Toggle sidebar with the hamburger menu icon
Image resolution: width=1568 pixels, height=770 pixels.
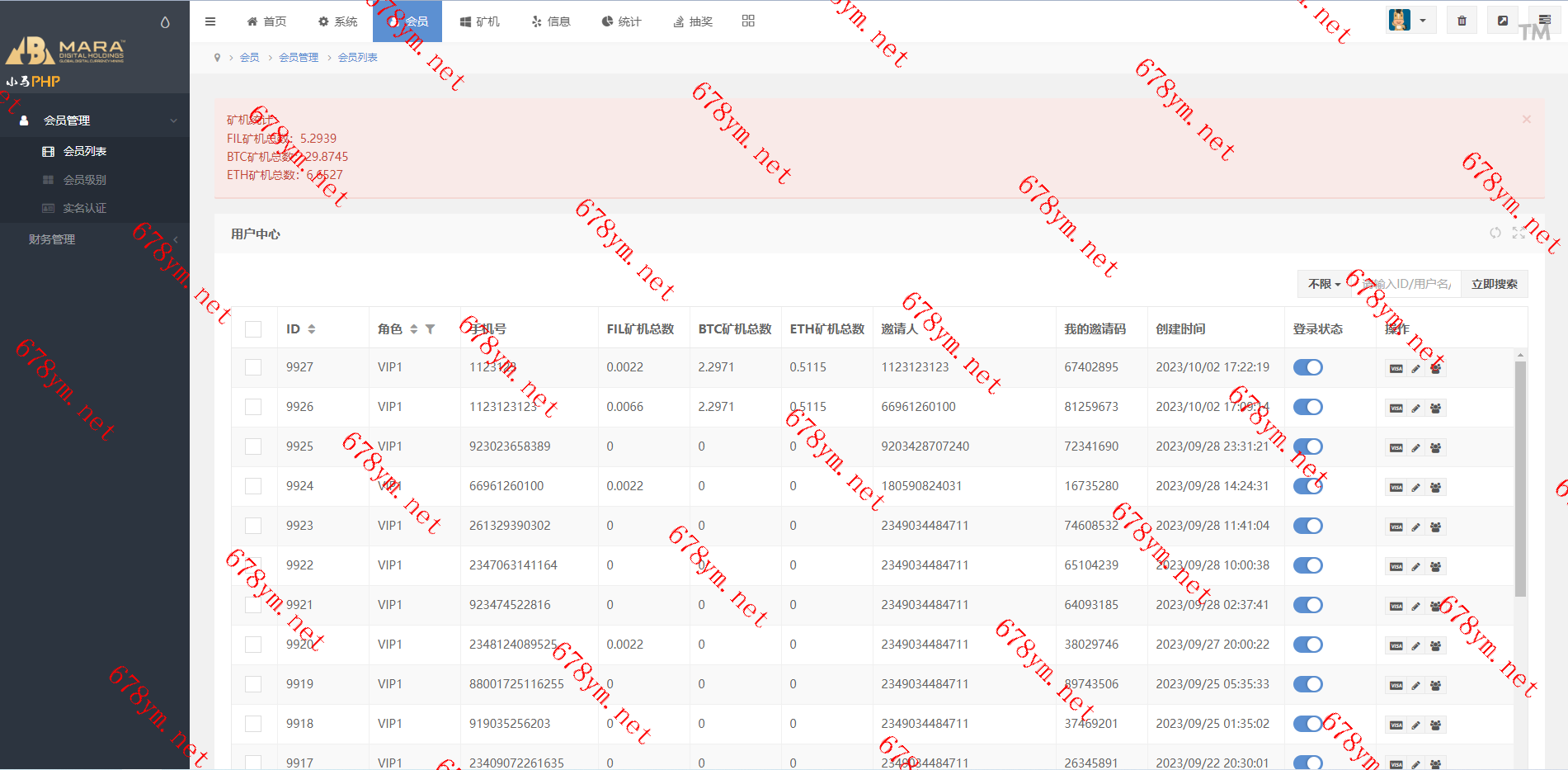[x=210, y=21]
